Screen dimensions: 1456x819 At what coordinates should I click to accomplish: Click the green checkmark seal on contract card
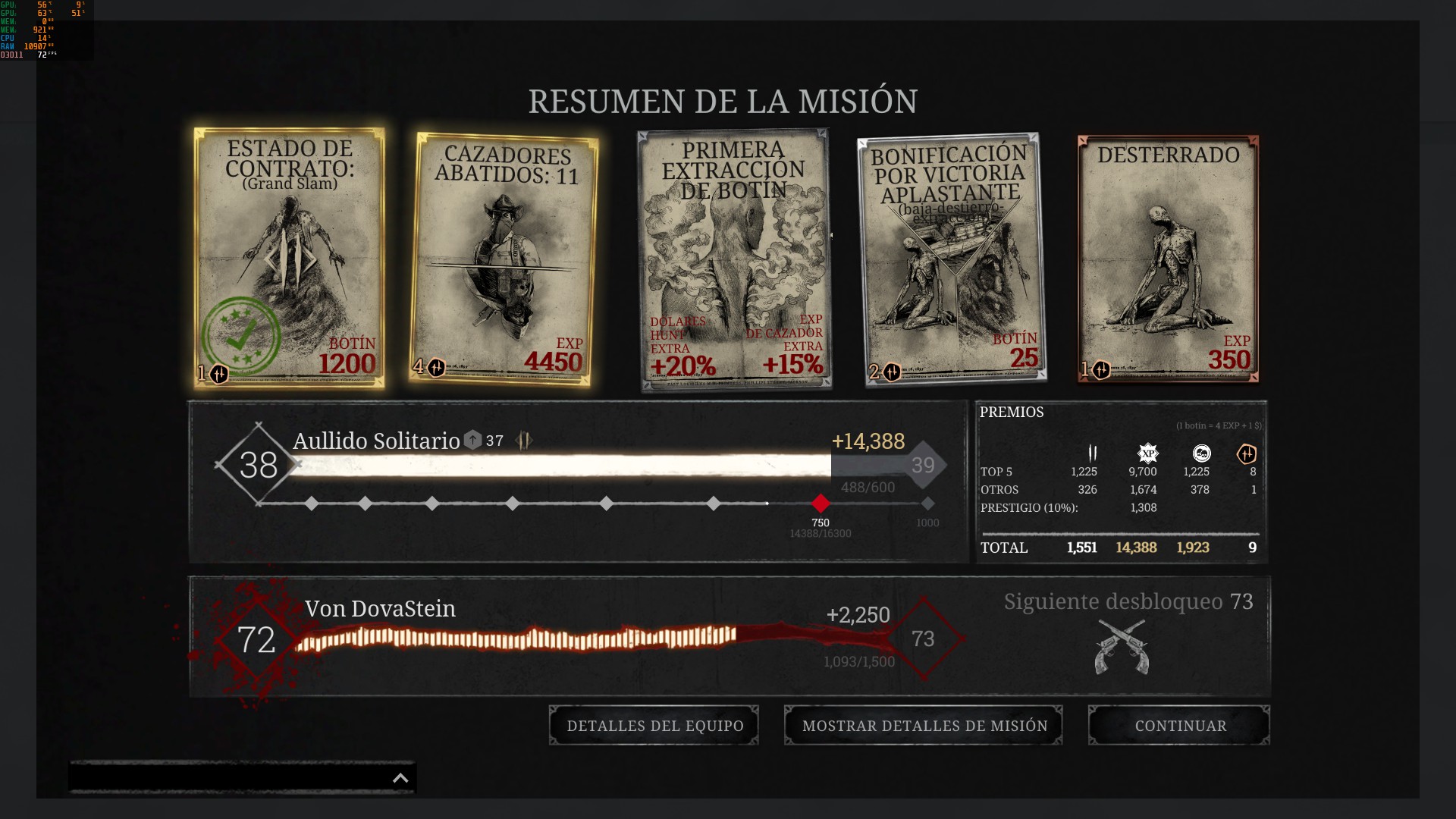click(x=241, y=335)
